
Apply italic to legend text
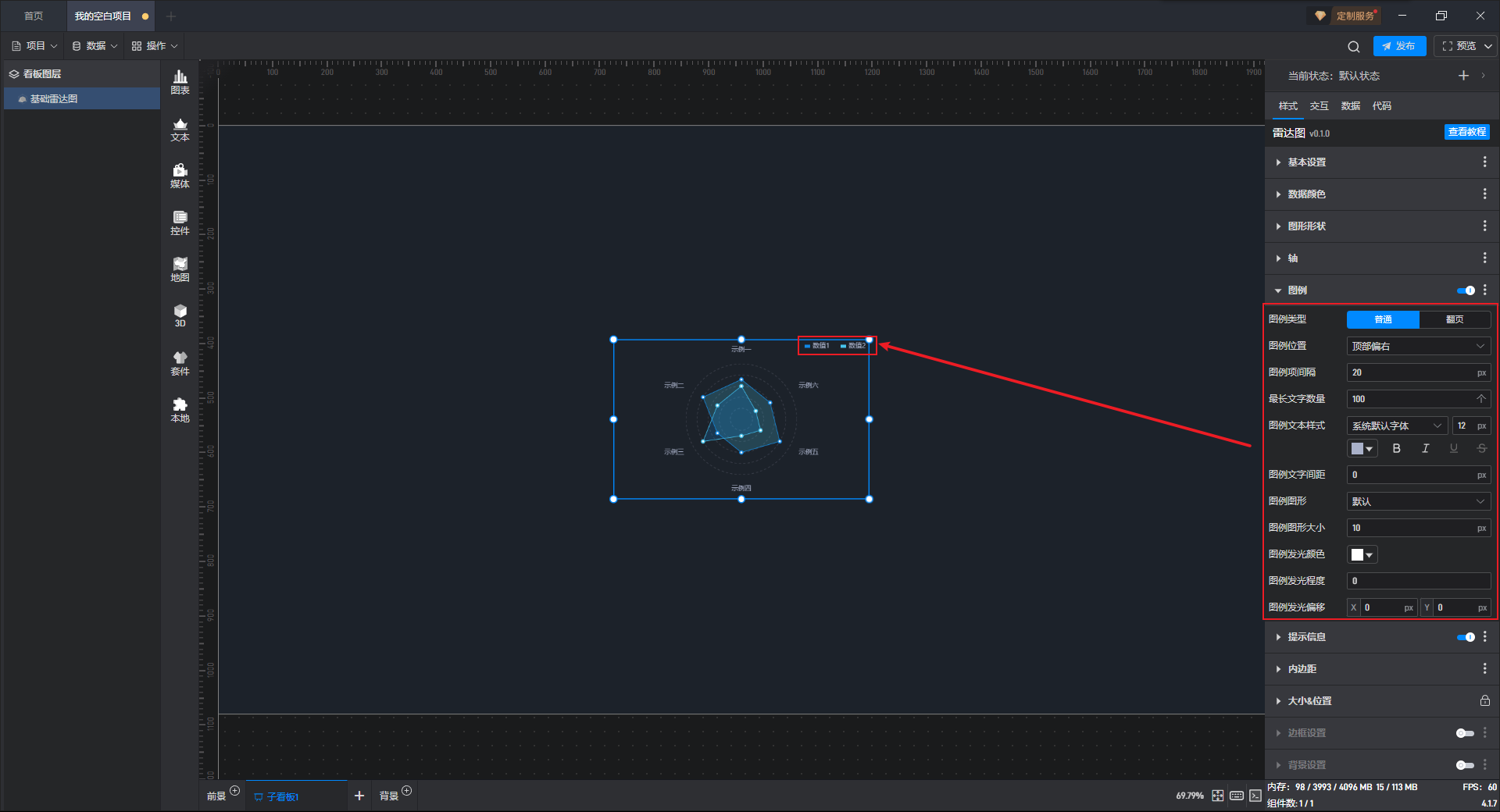pos(1425,448)
